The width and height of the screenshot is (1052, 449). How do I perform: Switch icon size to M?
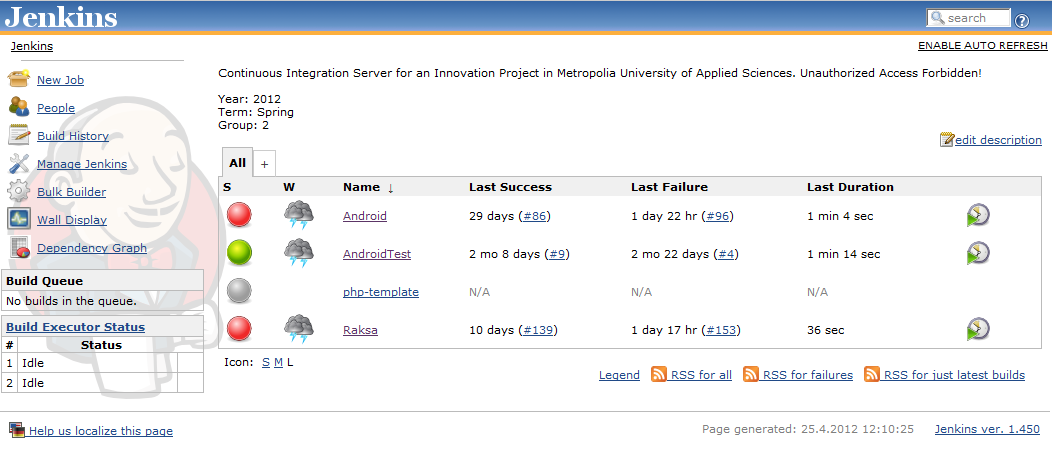pyautogui.click(x=278, y=362)
